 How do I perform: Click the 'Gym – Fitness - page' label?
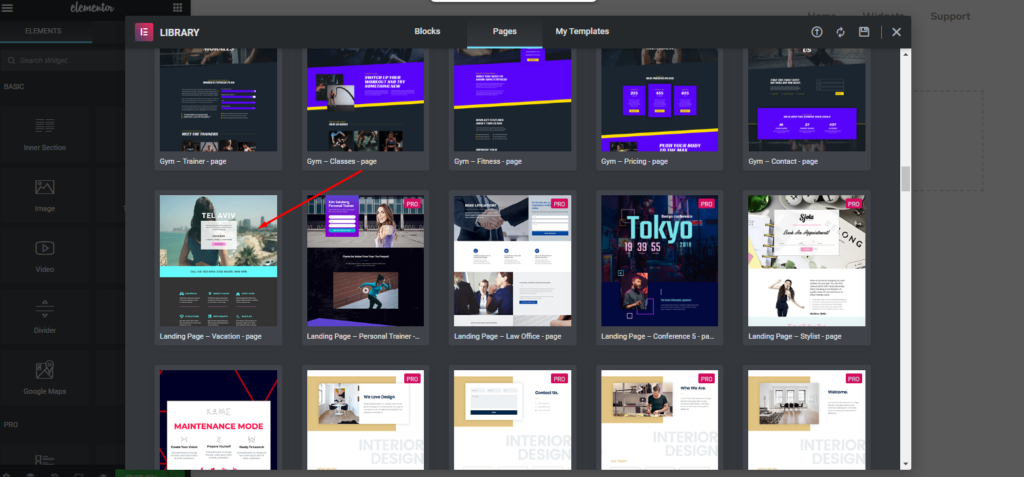coord(488,161)
